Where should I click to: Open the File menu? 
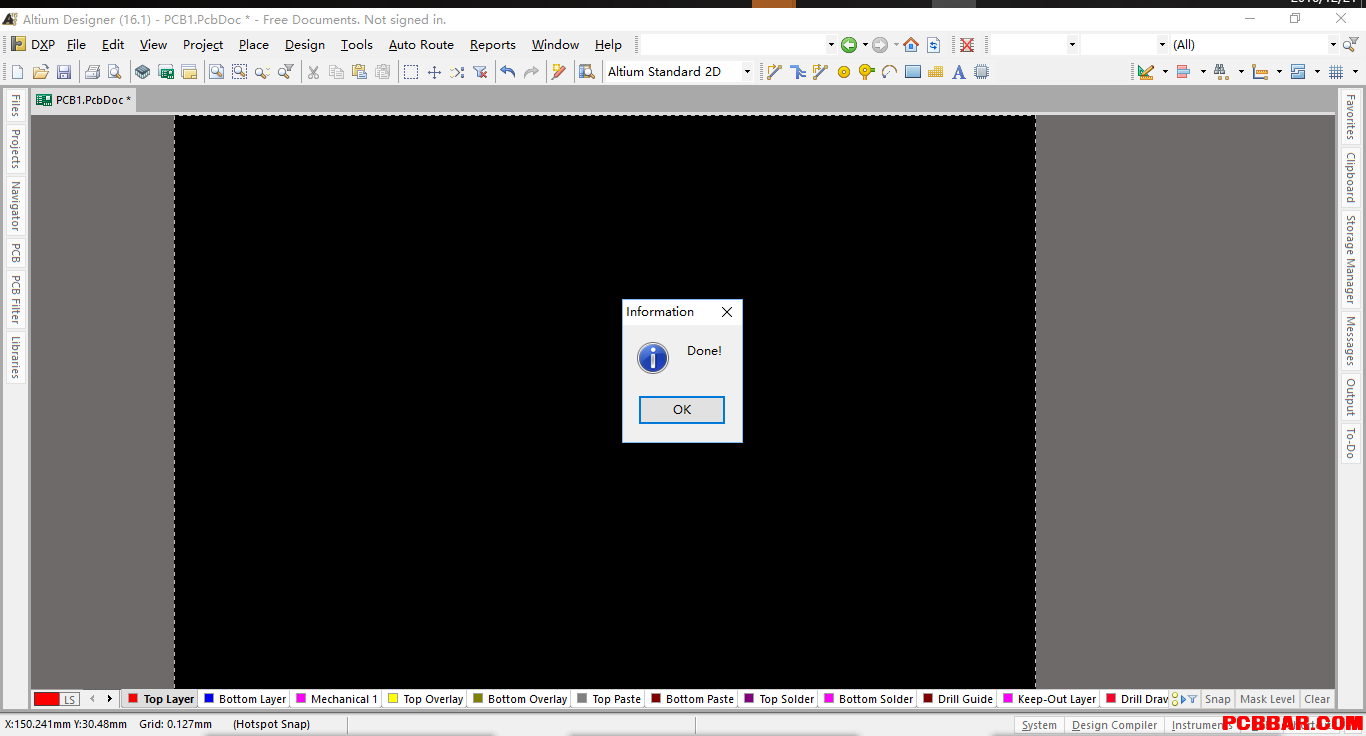click(x=76, y=45)
